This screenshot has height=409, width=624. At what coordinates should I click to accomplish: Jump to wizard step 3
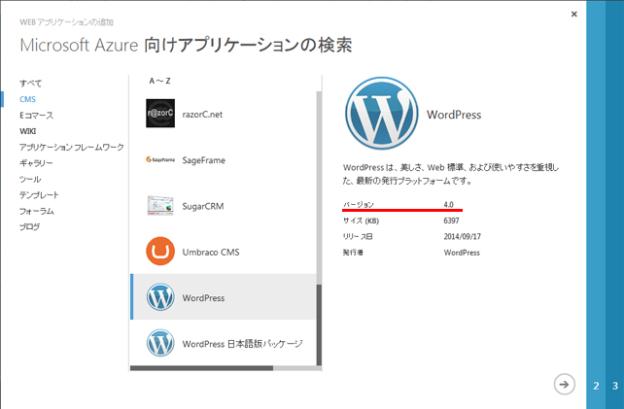click(x=615, y=386)
